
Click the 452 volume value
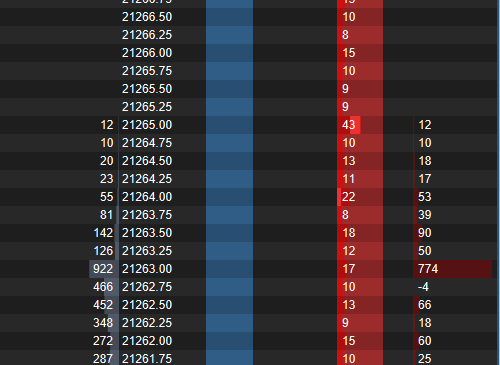click(103, 305)
